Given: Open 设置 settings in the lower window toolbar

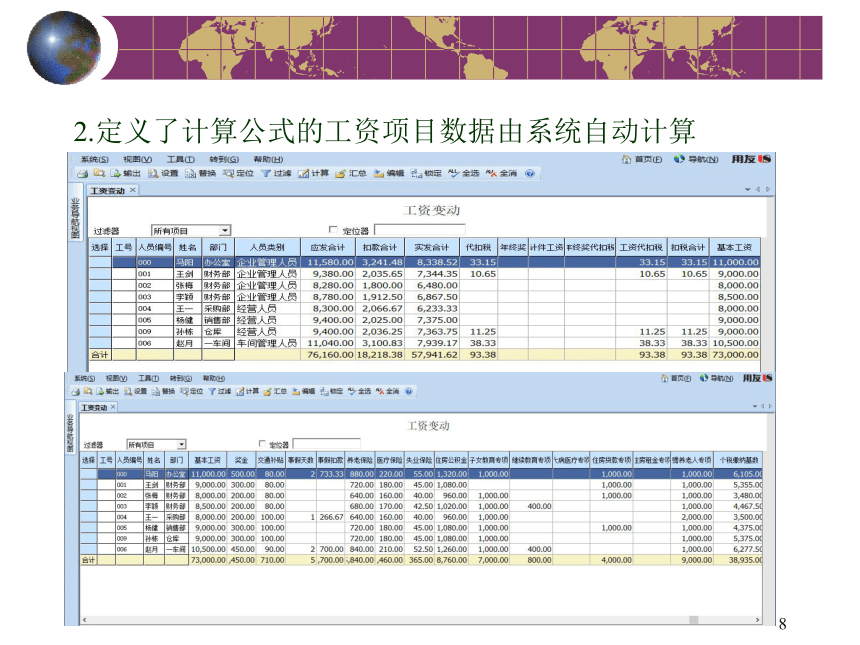Looking at the screenshot, I should pos(135,392).
